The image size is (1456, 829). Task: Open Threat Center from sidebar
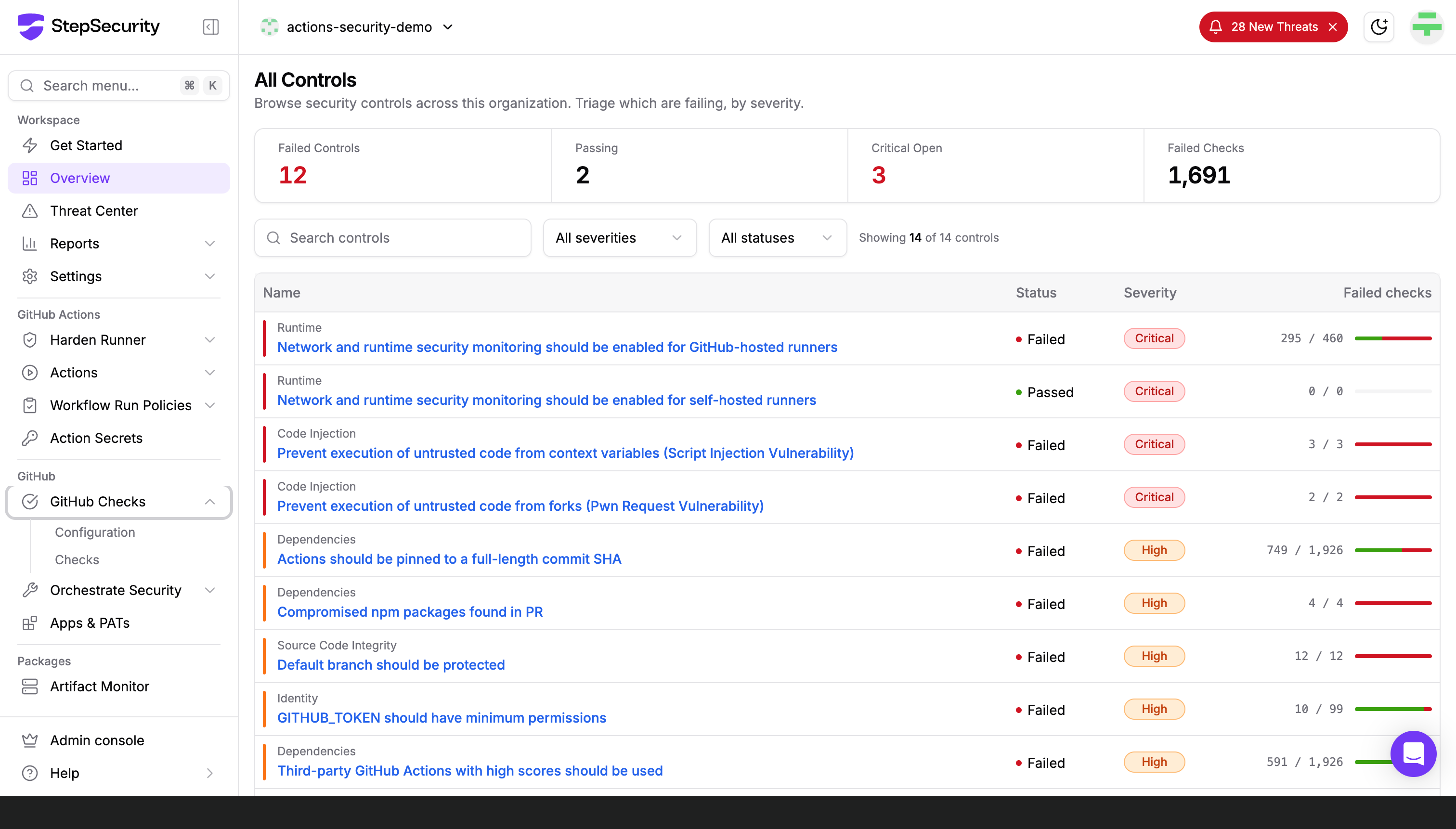[118, 211]
